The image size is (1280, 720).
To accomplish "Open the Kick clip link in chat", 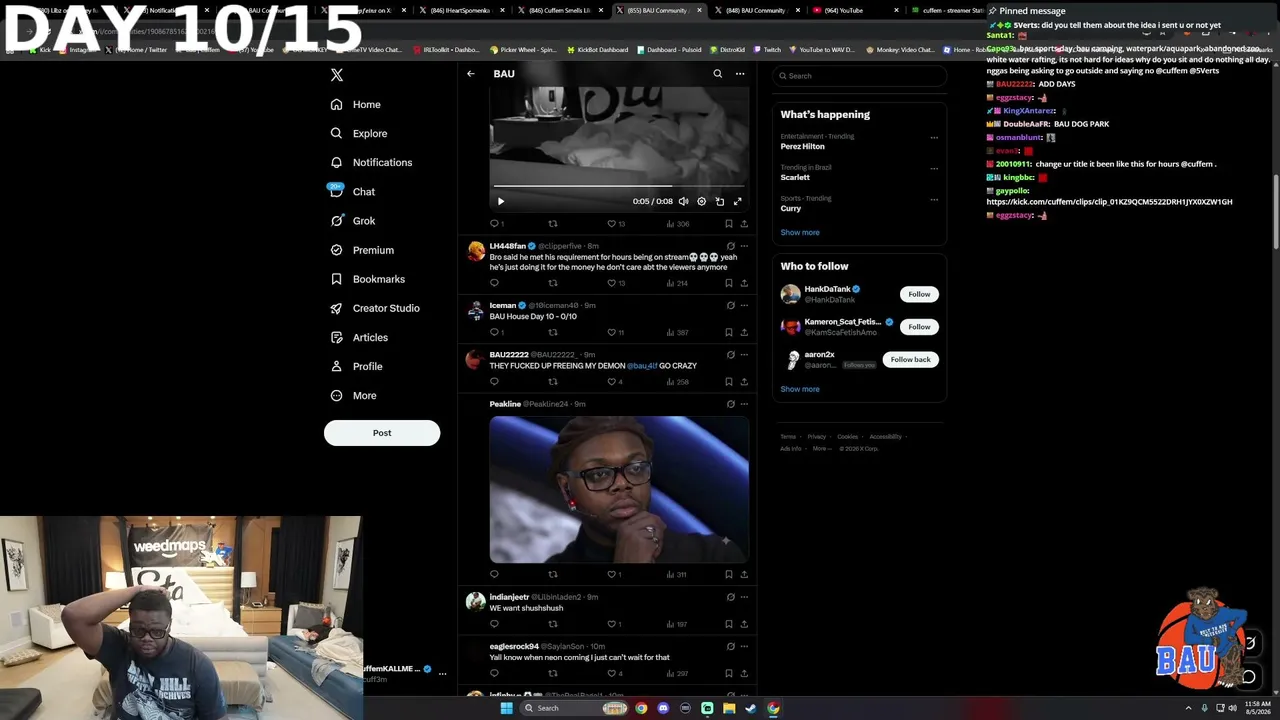I will [x=1109, y=202].
